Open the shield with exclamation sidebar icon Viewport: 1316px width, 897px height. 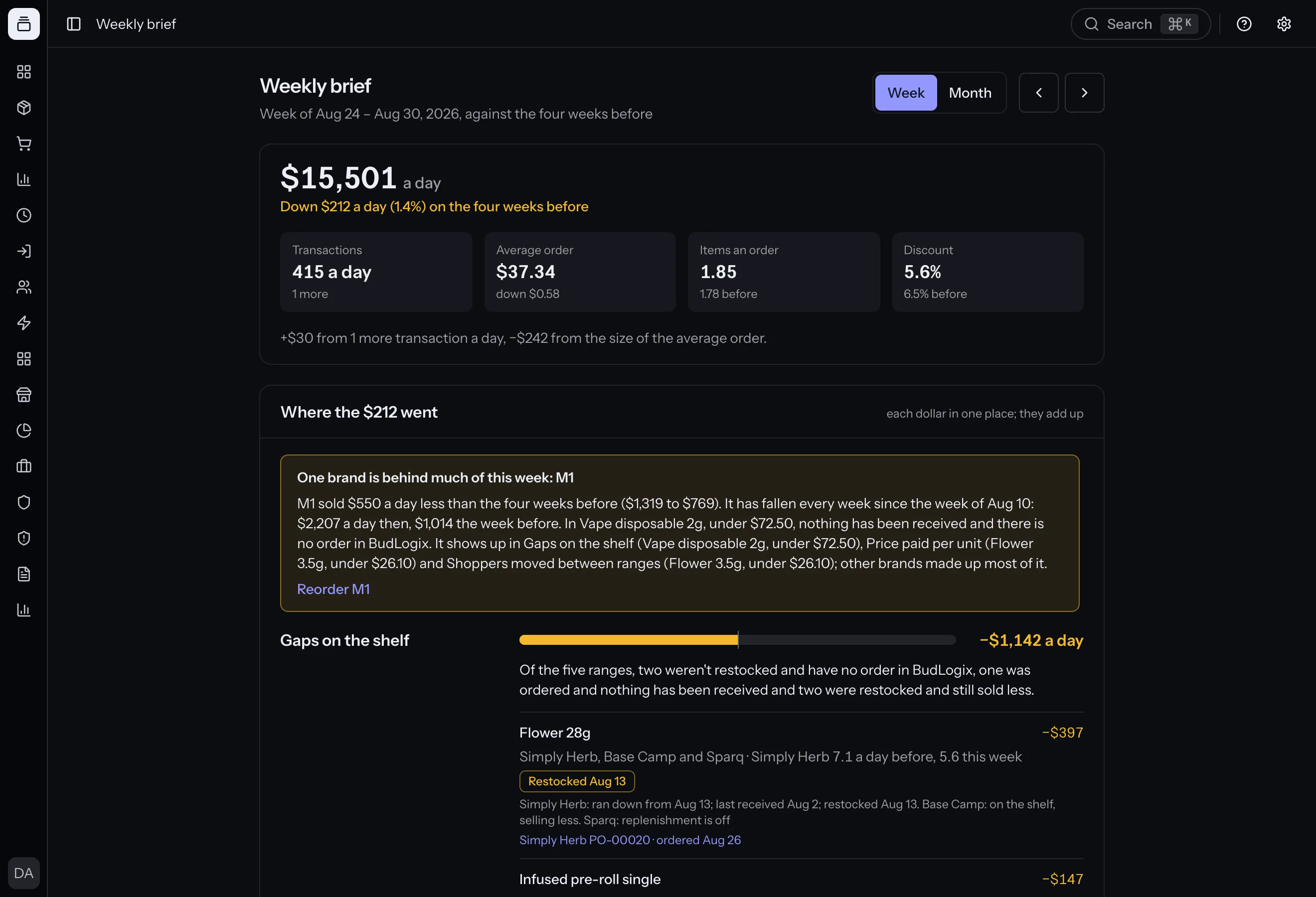click(24, 538)
